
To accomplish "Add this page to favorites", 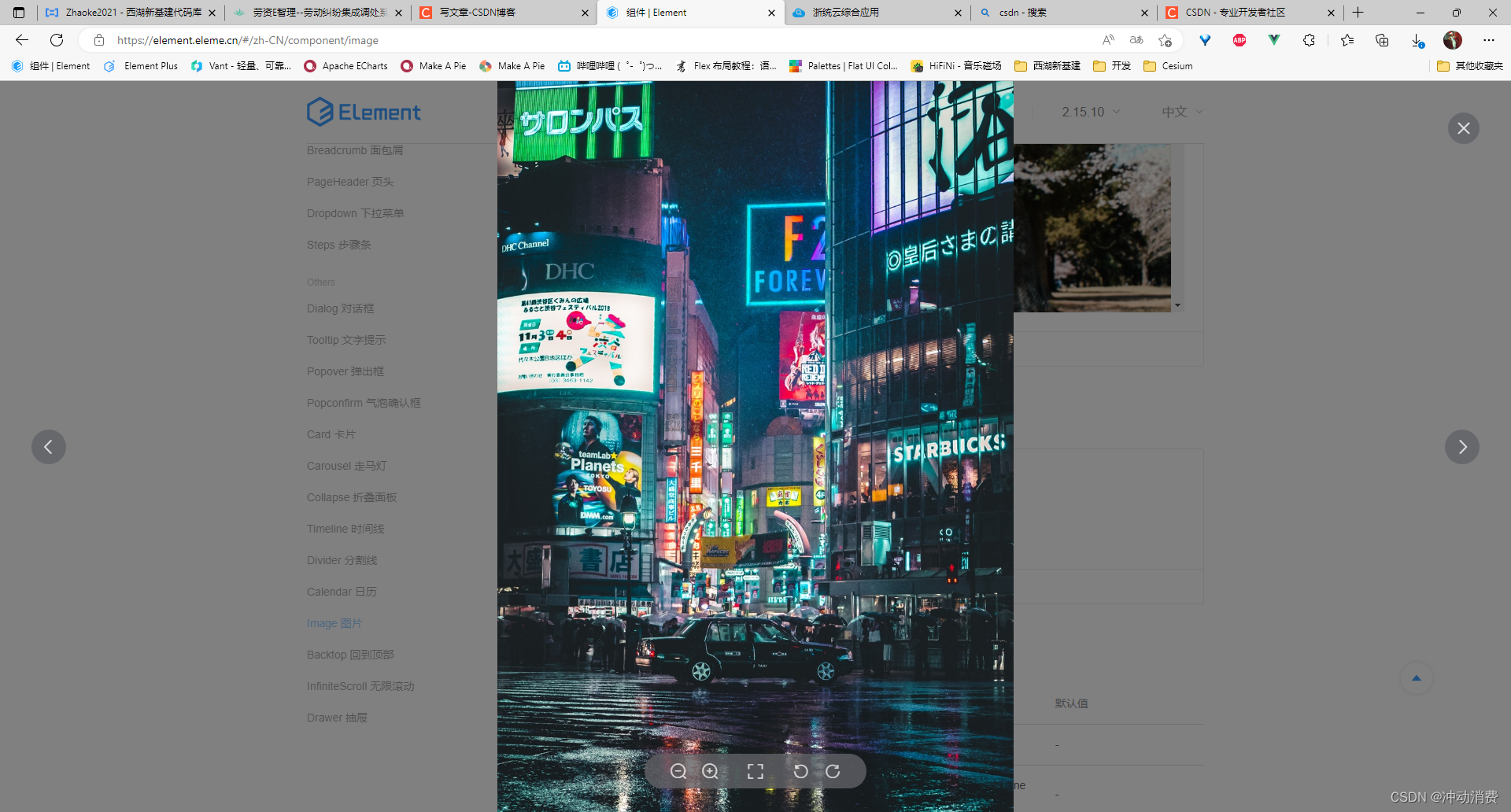I will [x=1166, y=40].
